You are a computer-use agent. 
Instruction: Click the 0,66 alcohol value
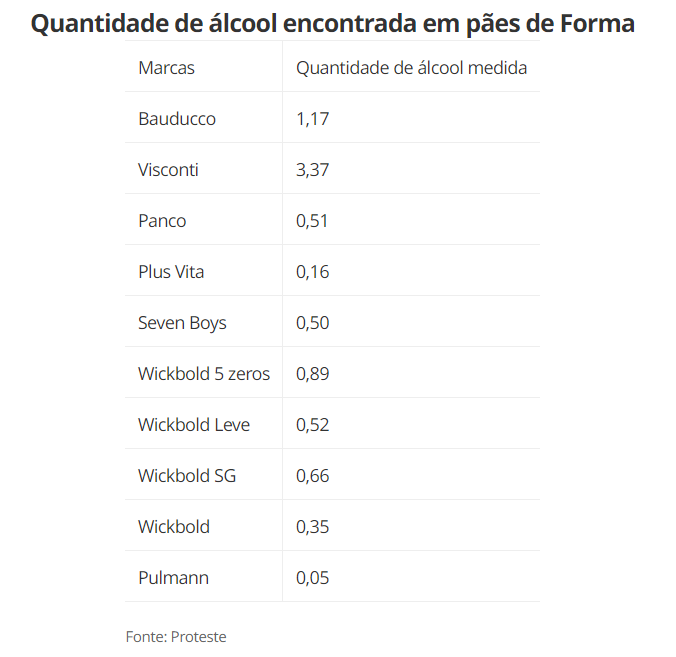pos(313,476)
